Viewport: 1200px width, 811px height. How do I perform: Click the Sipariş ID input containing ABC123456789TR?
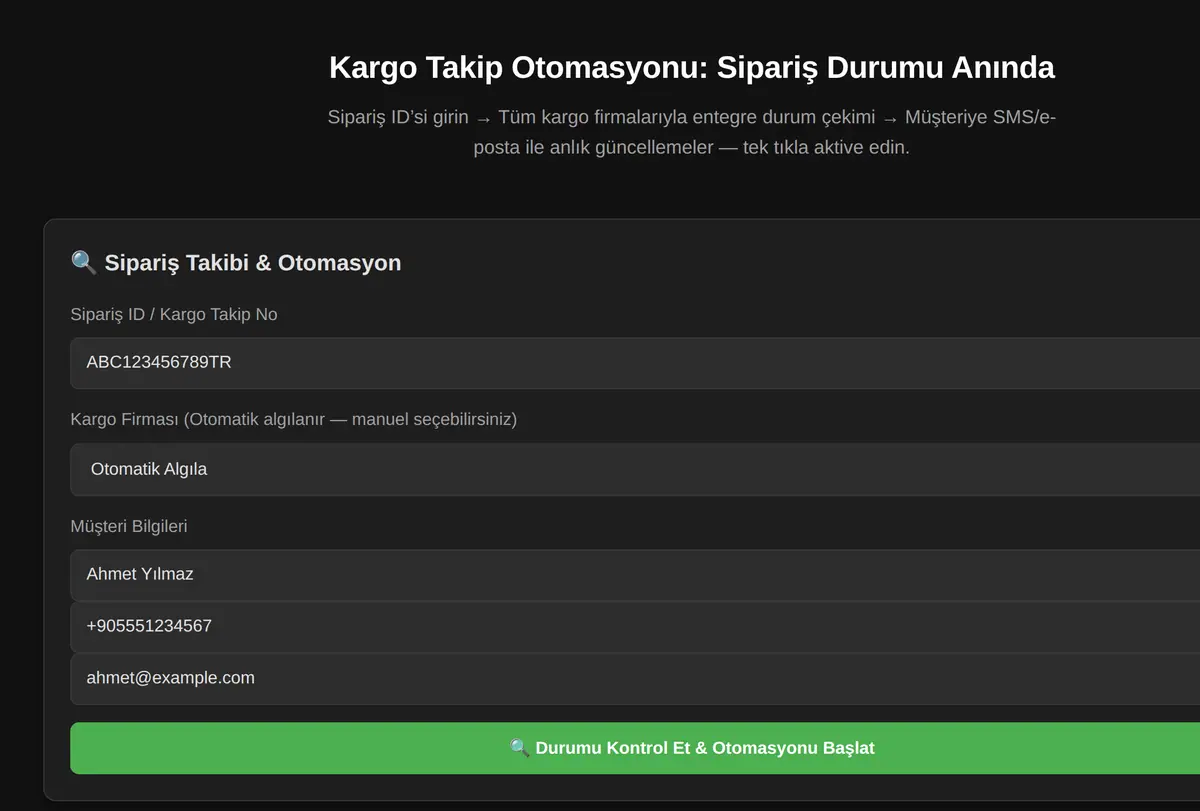coord(635,363)
